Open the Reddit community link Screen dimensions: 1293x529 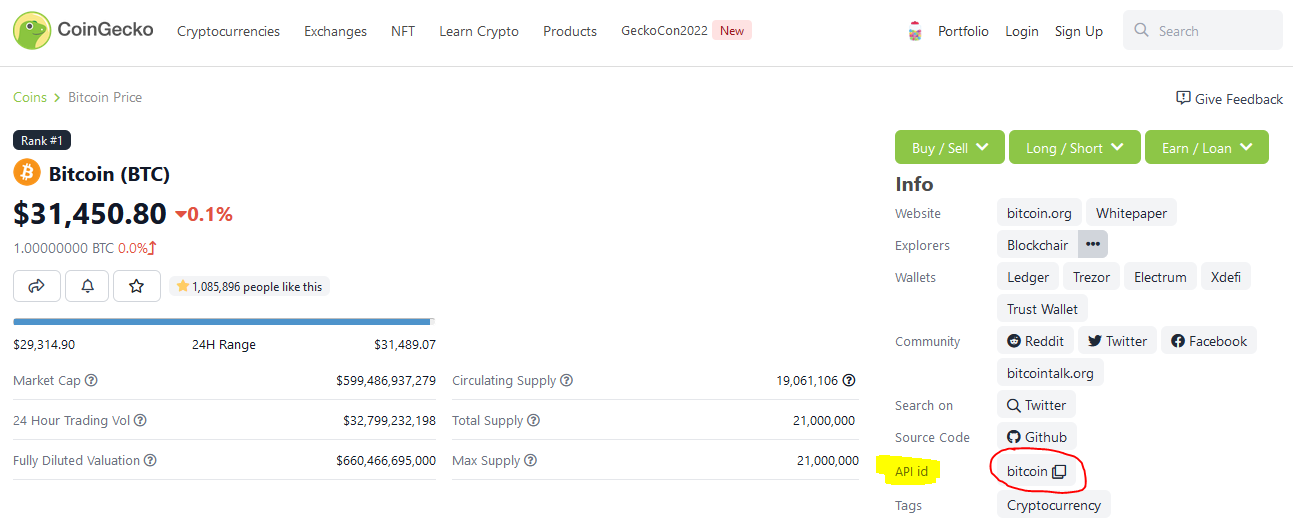pyautogui.click(x=1035, y=341)
